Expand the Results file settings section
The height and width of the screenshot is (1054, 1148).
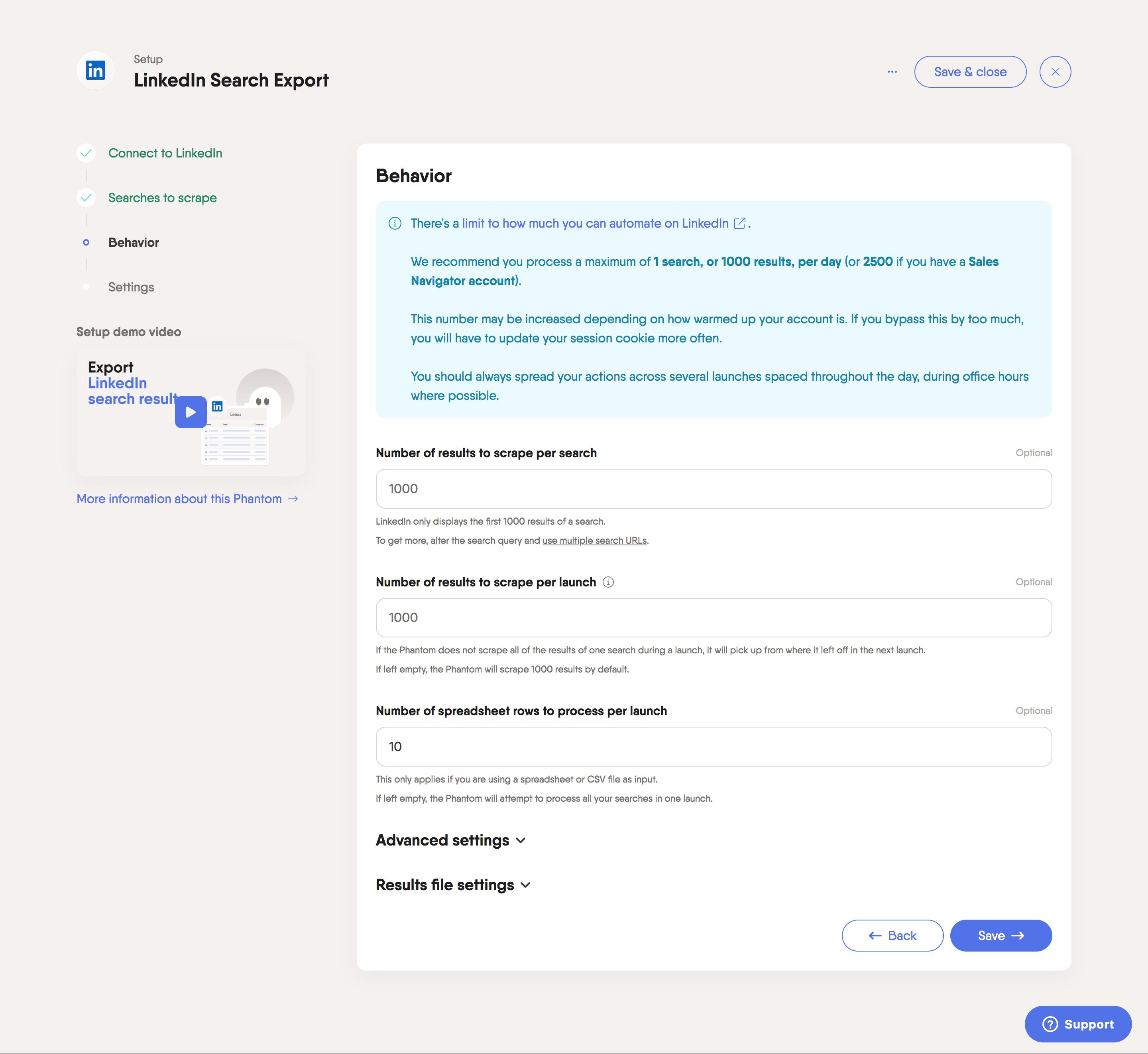(453, 885)
